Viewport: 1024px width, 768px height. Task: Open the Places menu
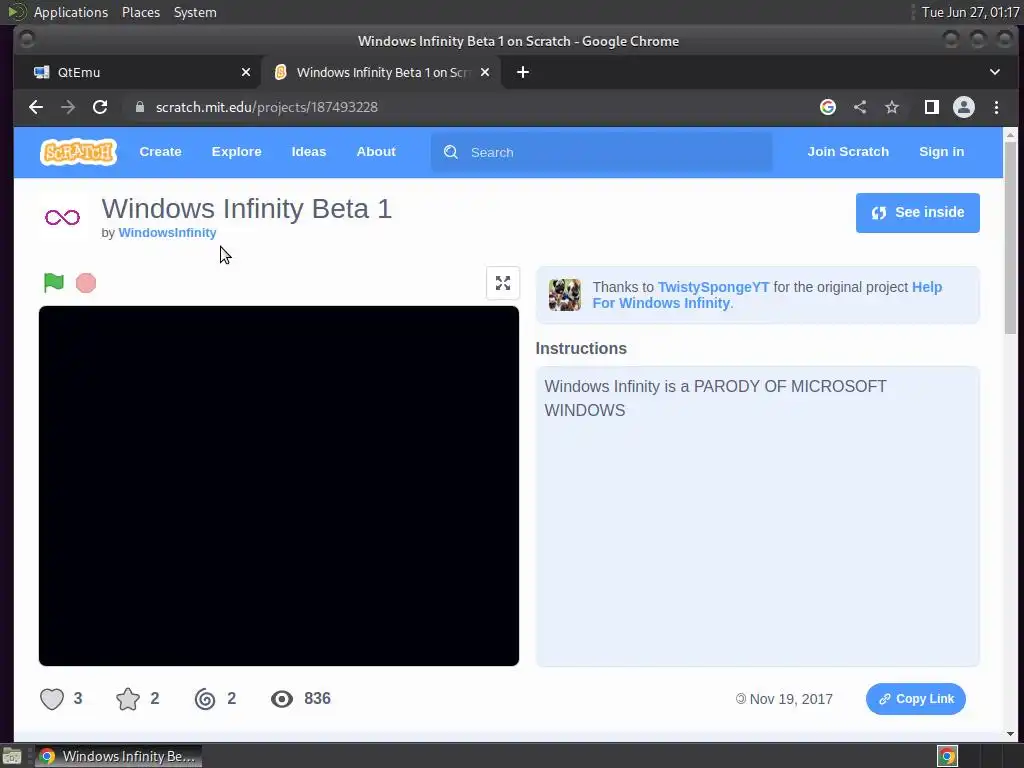140,12
